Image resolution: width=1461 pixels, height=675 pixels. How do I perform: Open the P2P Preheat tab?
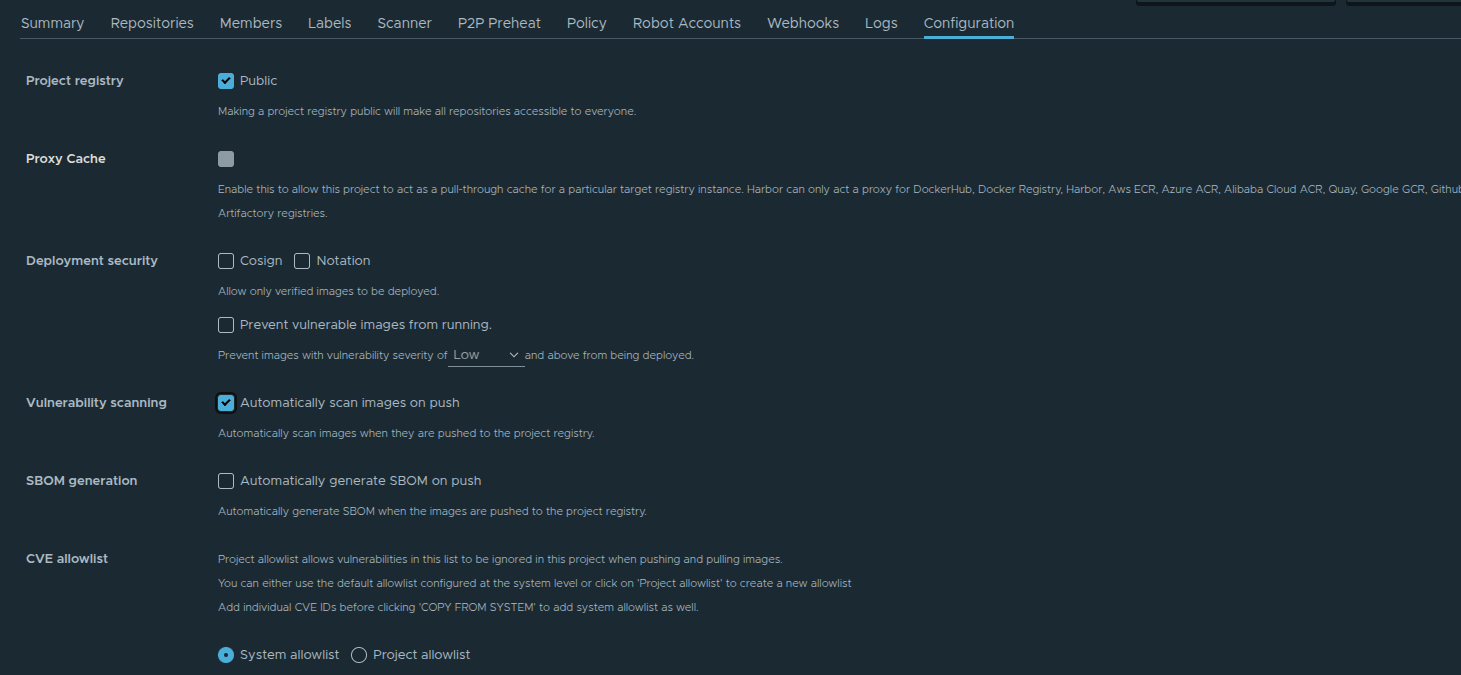pyautogui.click(x=499, y=22)
